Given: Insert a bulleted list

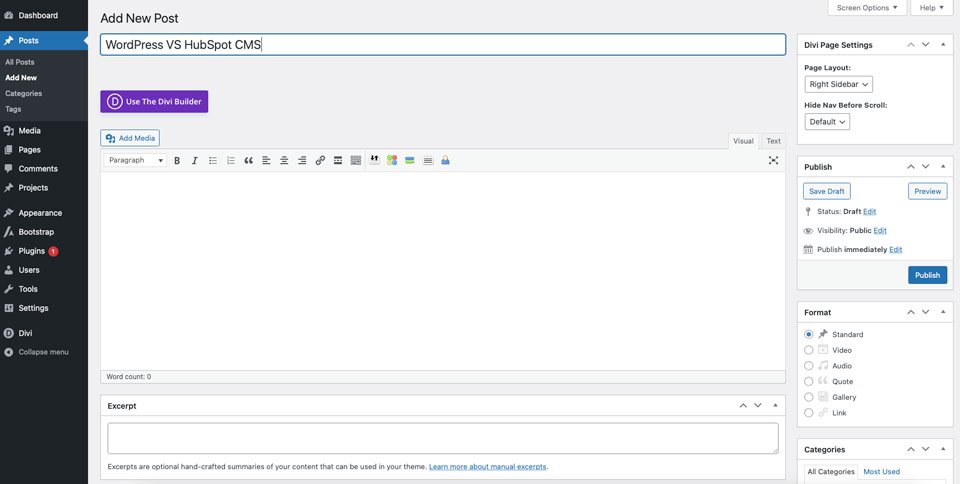Looking at the screenshot, I should pos(212,160).
